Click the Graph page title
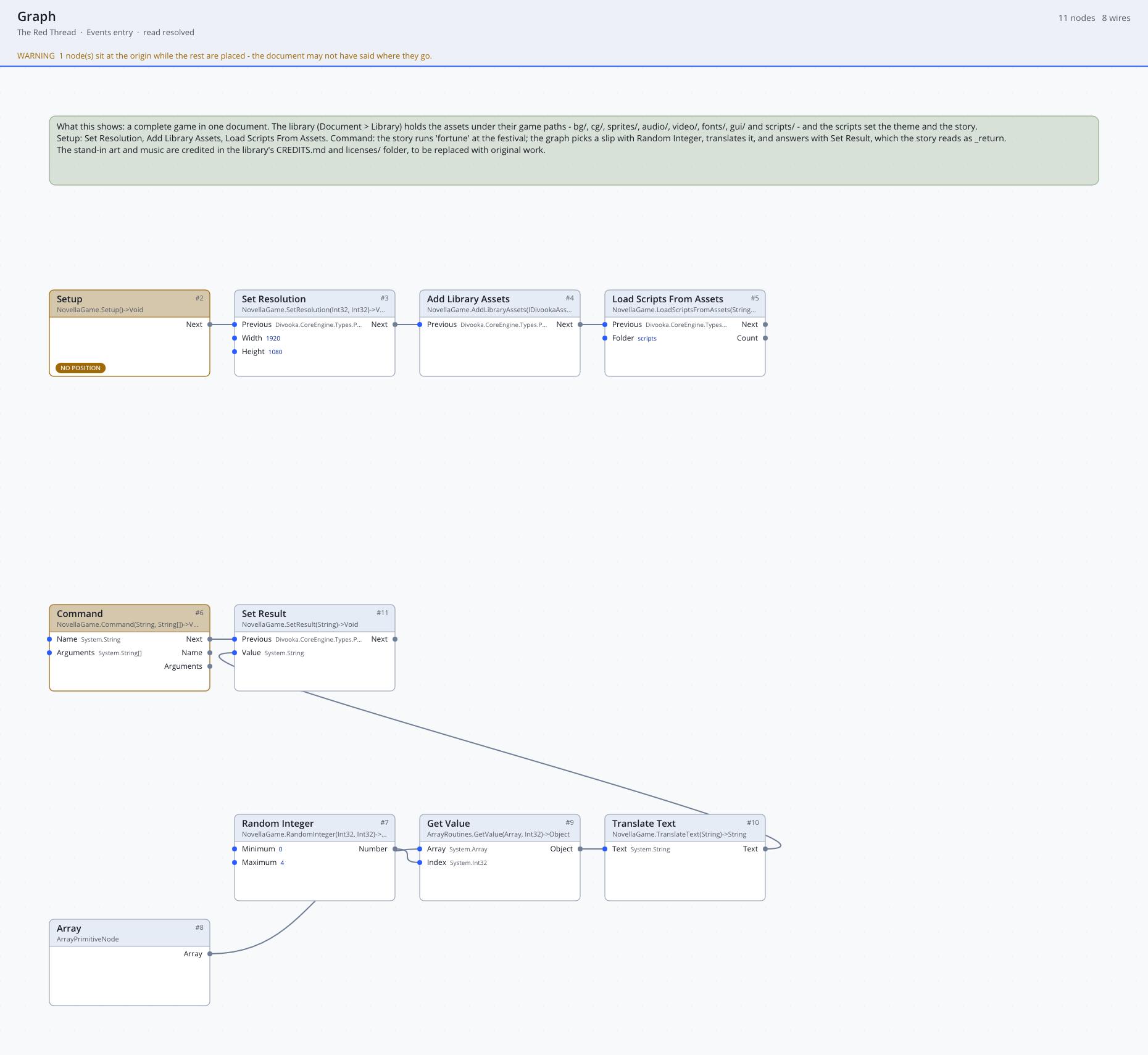The image size is (1148, 1055). [x=36, y=17]
